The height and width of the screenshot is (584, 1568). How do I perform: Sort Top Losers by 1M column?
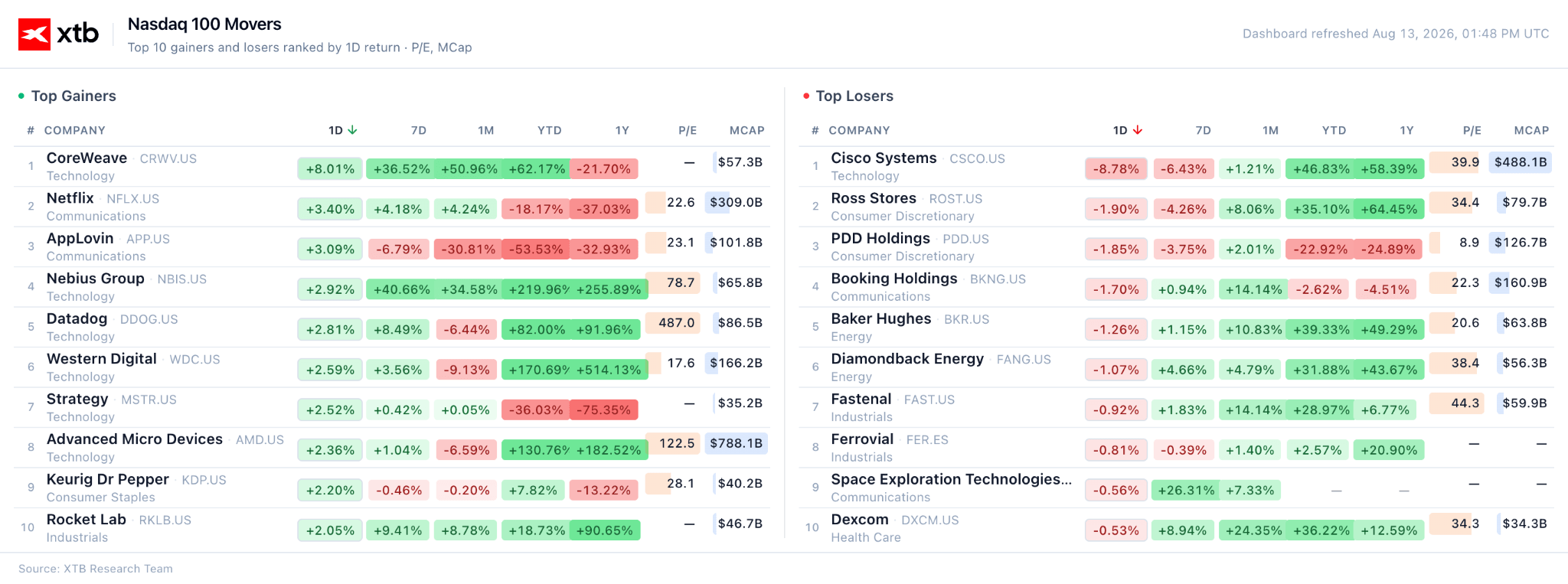(1271, 130)
